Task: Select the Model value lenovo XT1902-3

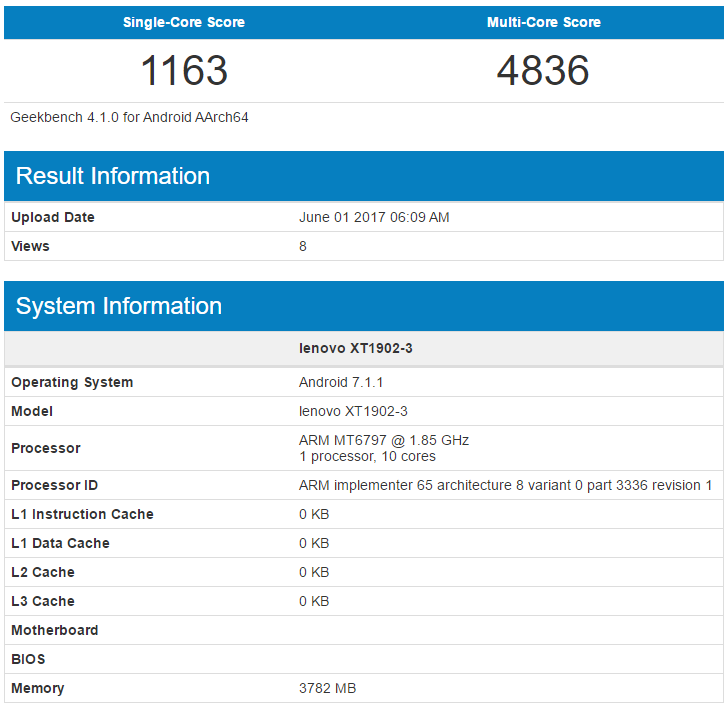Action: 353,411
